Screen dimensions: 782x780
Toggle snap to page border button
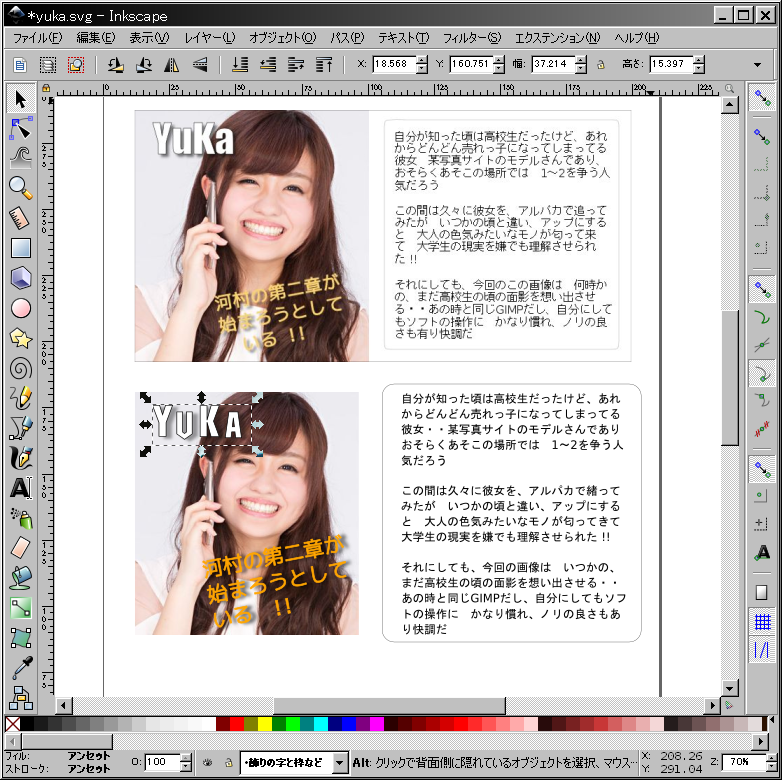pyautogui.click(x=762, y=592)
